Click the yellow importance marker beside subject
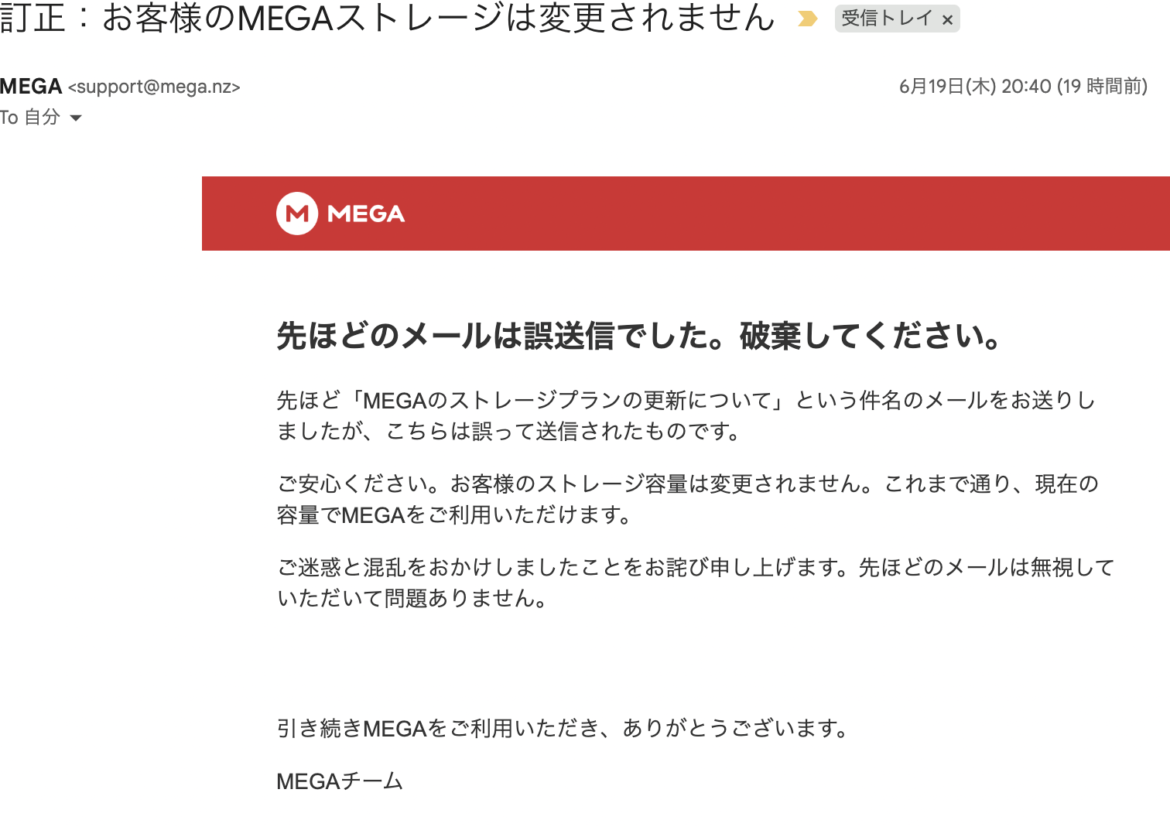 pyautogui.click(x=807, y=19)
